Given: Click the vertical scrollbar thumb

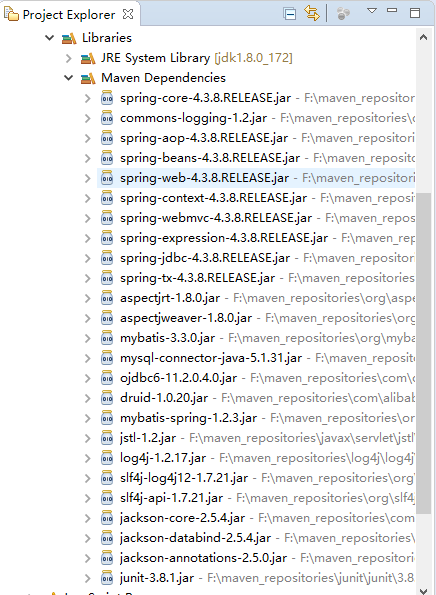Looking at the screenshot, I should click(x=423, y=353).
